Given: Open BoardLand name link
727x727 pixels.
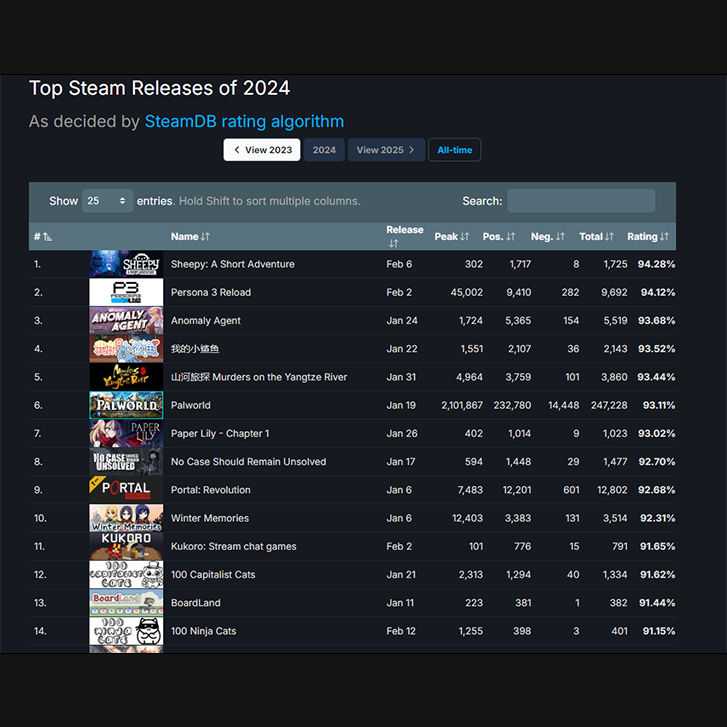Looking at the screenshot, I should click(196, 603).
